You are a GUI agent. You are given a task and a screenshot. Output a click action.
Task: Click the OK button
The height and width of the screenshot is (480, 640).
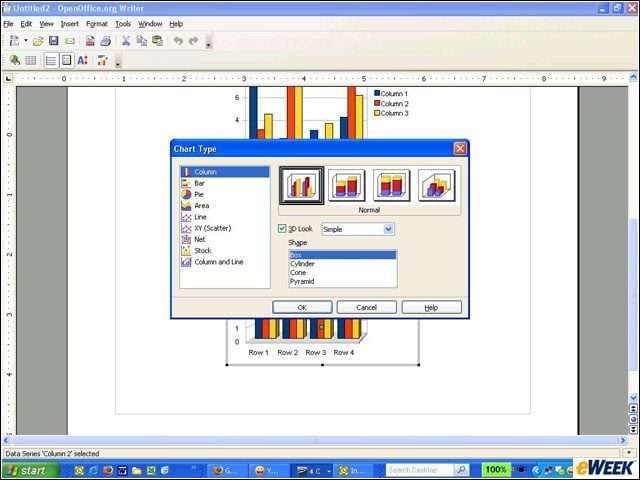pyautogui.click(x=302, y=307)
